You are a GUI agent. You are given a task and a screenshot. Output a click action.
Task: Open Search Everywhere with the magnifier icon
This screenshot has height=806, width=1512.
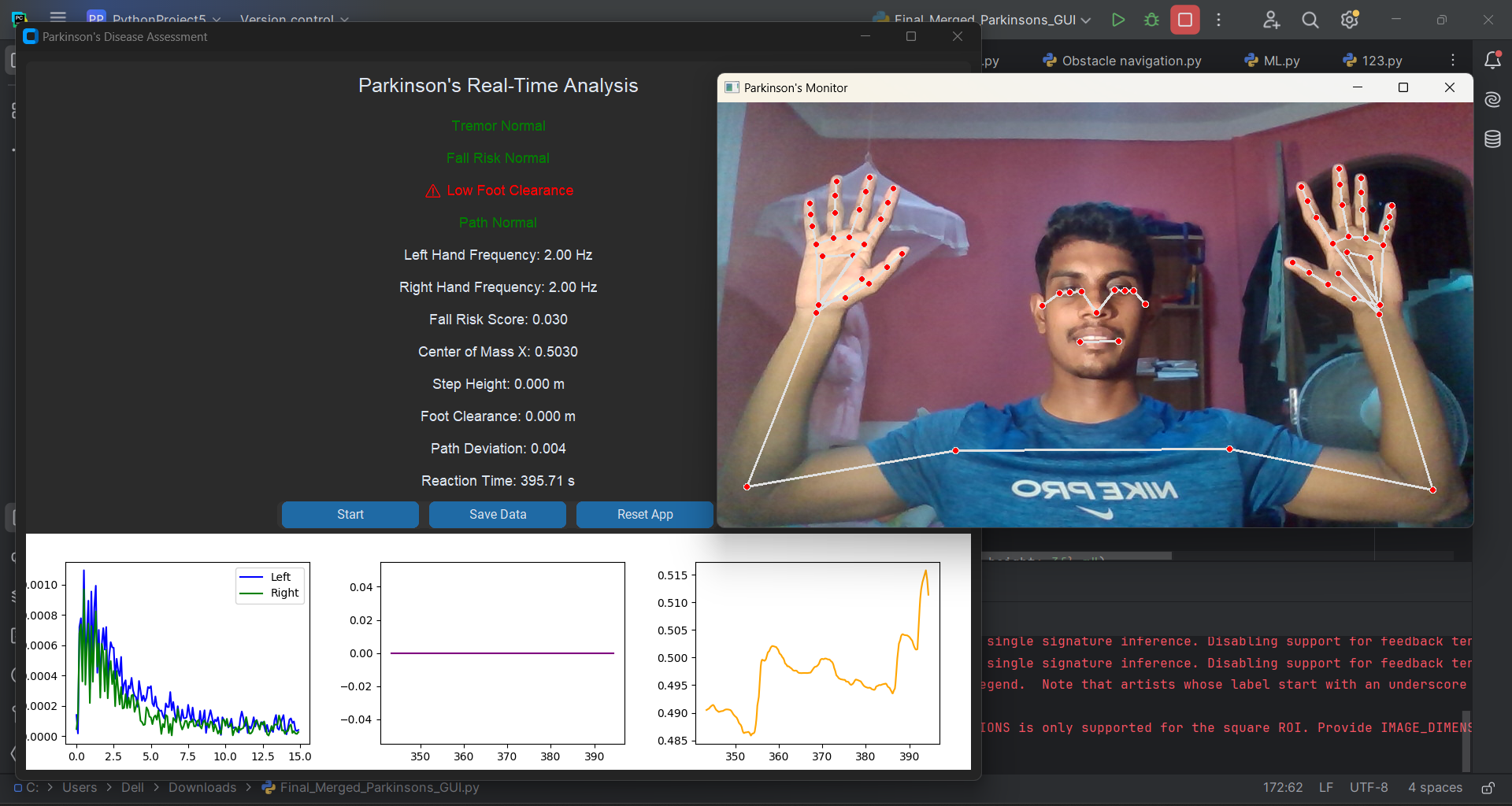click(x=1310, y=20)
